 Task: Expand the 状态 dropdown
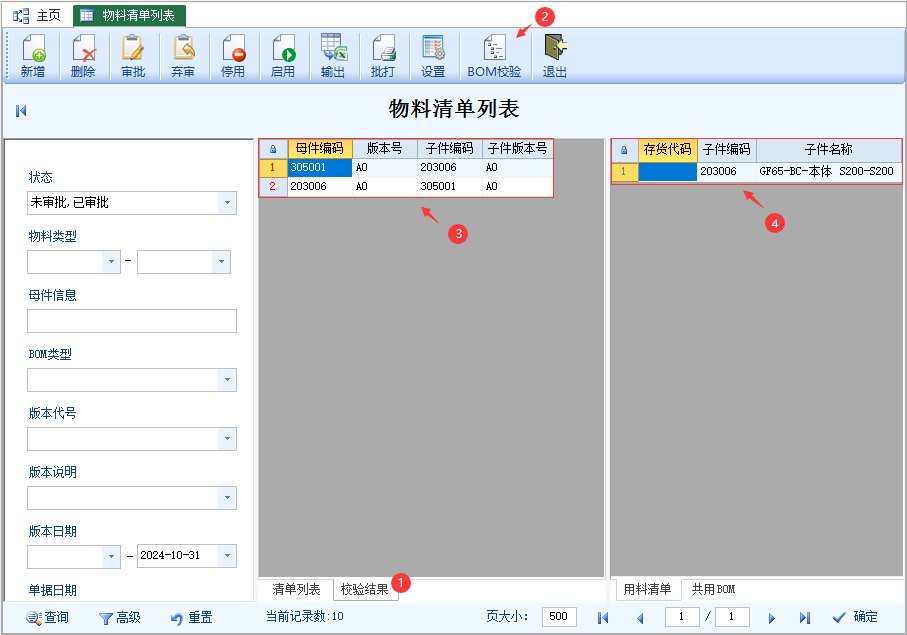tap(227, 202)
